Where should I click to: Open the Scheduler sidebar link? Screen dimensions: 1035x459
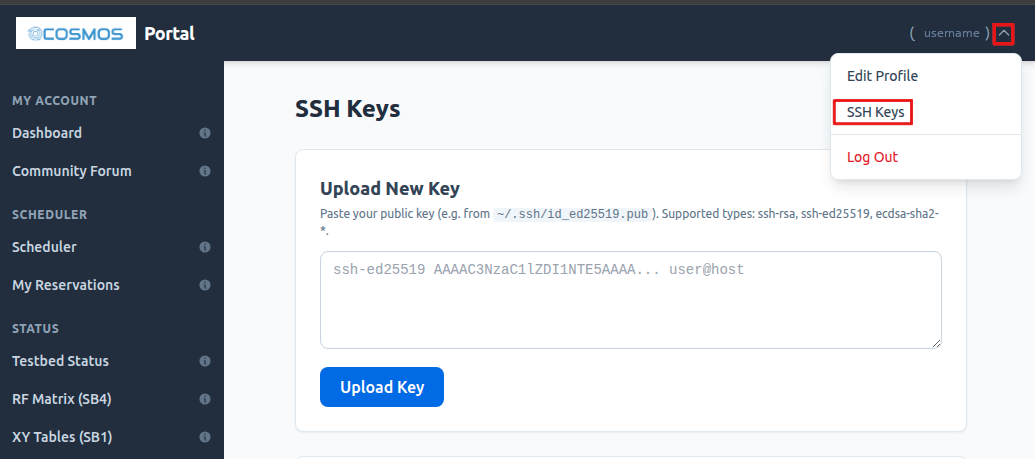pyautogui.click(x=44, y=247)
